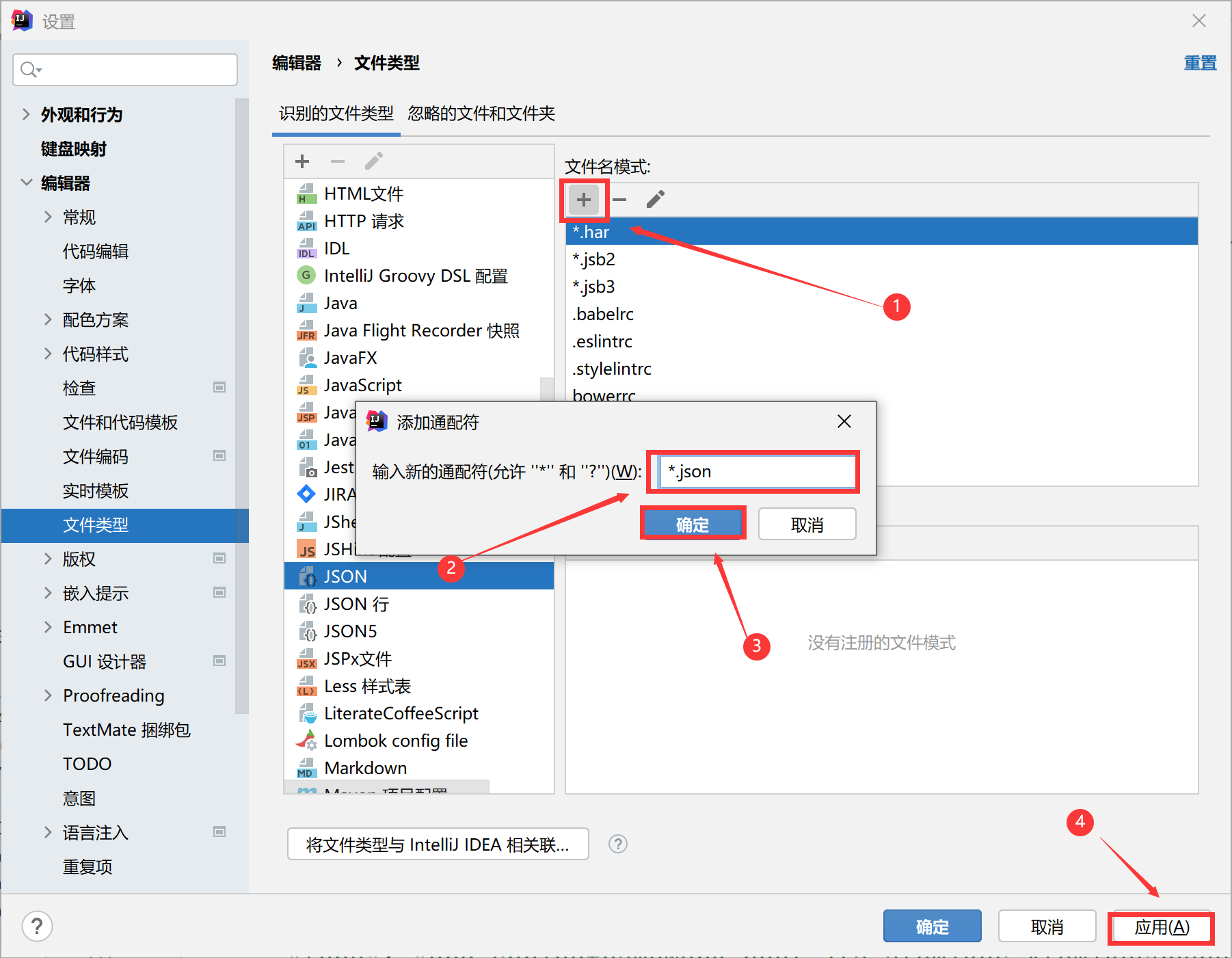The image size is (1232, 958).
Task: Expand the 嵌入提示 subsection
Action: coord(48,593)
